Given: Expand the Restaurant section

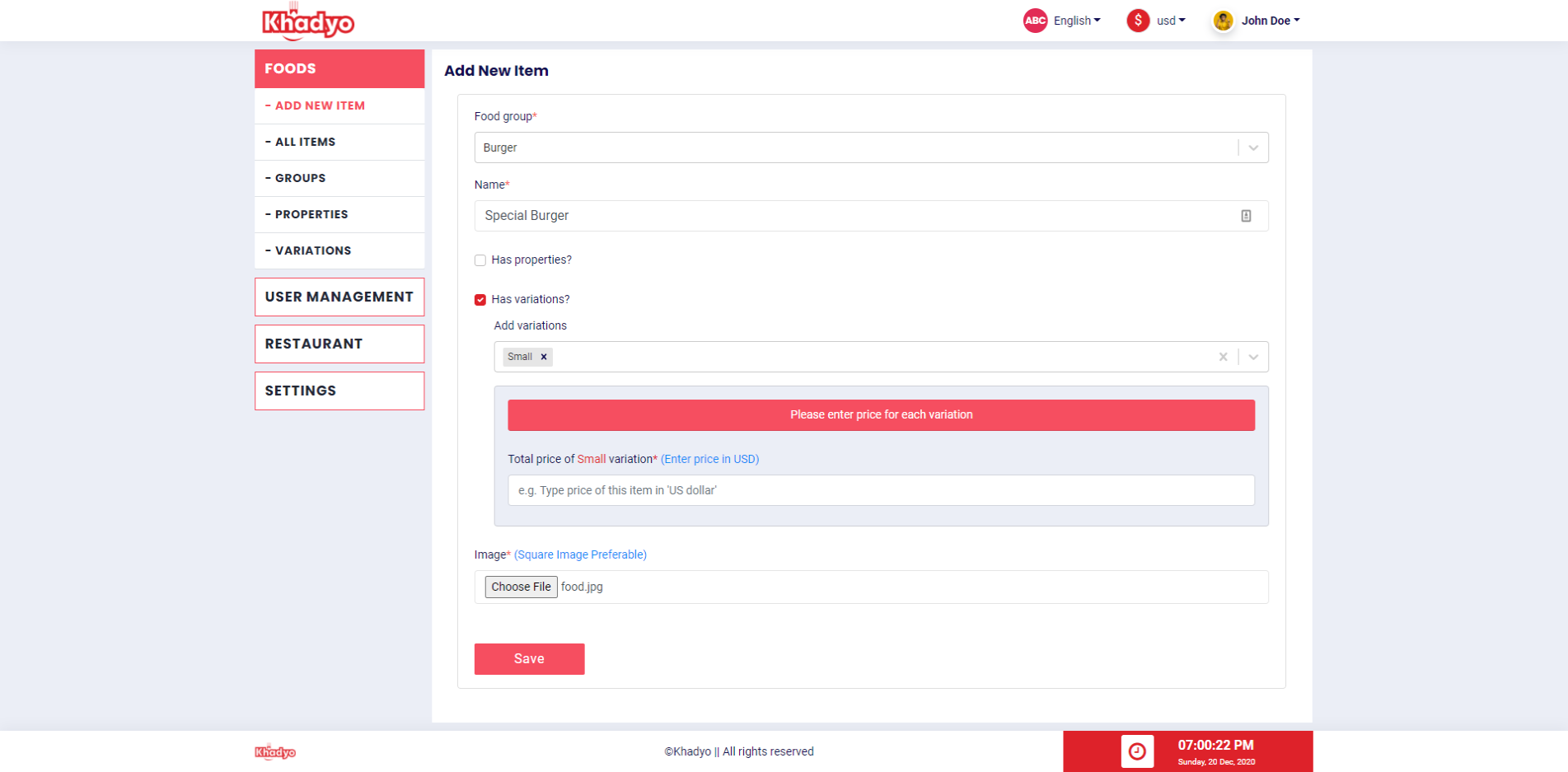Looking at the screenshot, I should [339, 344].
